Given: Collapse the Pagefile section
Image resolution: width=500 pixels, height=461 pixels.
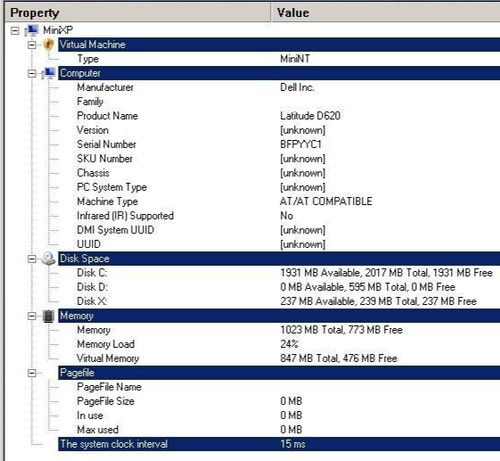Looking at the screenshot, I should click(32, 373).
